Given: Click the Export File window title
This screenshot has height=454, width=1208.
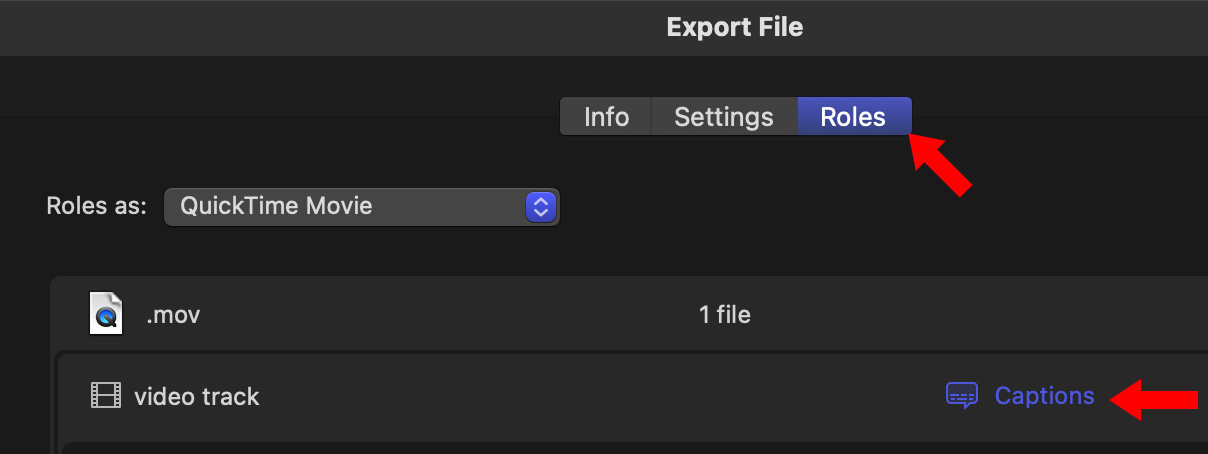Looking at the screenshot, I should click(x=734, y=27).
